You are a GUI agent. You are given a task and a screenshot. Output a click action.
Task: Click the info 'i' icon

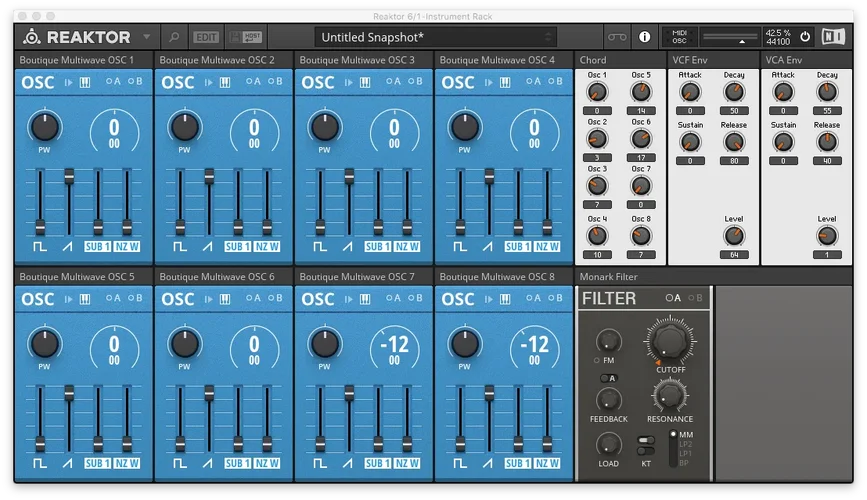point(645,37)
